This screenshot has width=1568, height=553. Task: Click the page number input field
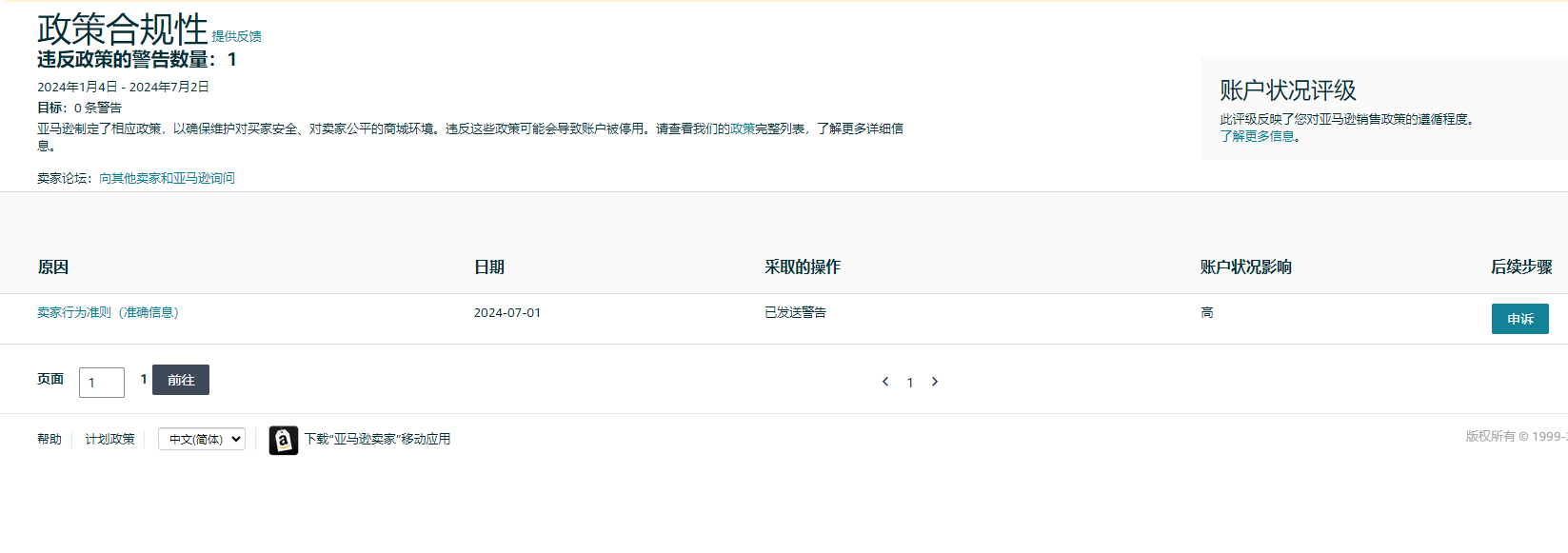click(102, 383)
